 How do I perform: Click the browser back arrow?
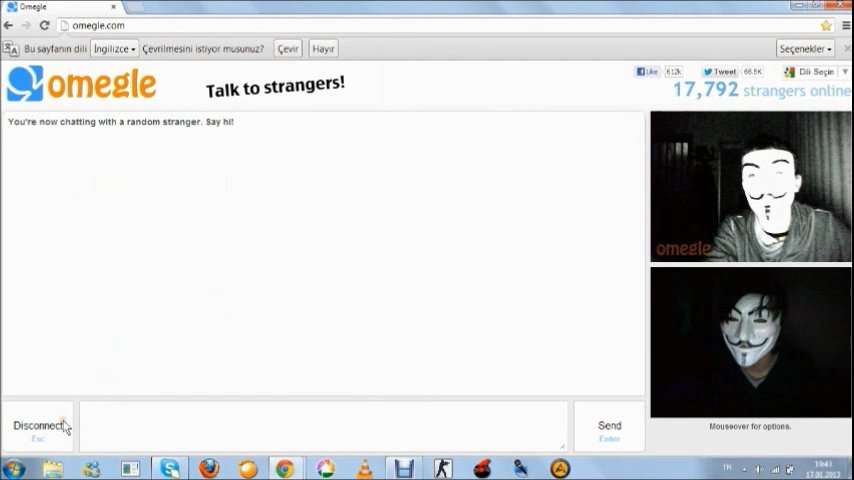pyautogui.click(x=9, y=25)
